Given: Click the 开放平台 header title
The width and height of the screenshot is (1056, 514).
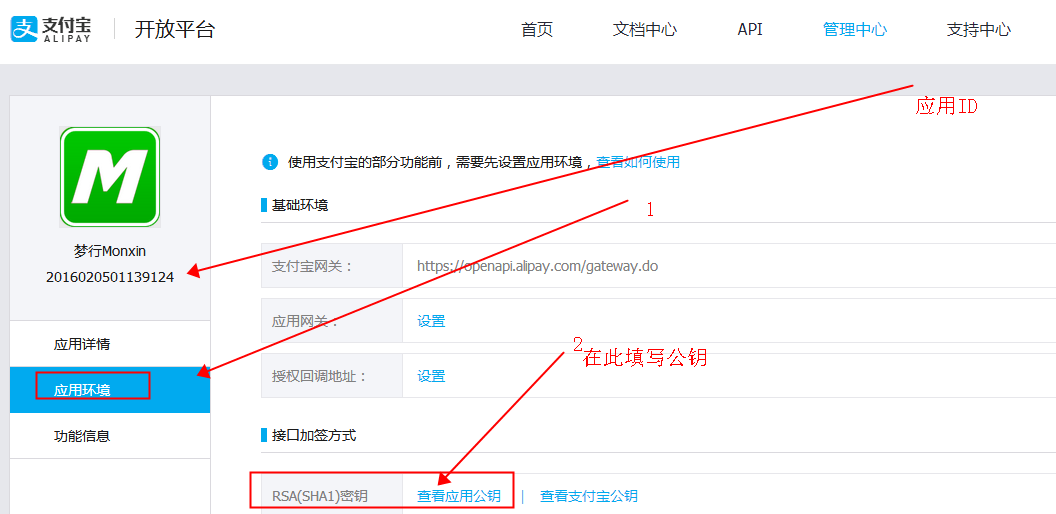Looking at the screenshot, I should [174, 30].
